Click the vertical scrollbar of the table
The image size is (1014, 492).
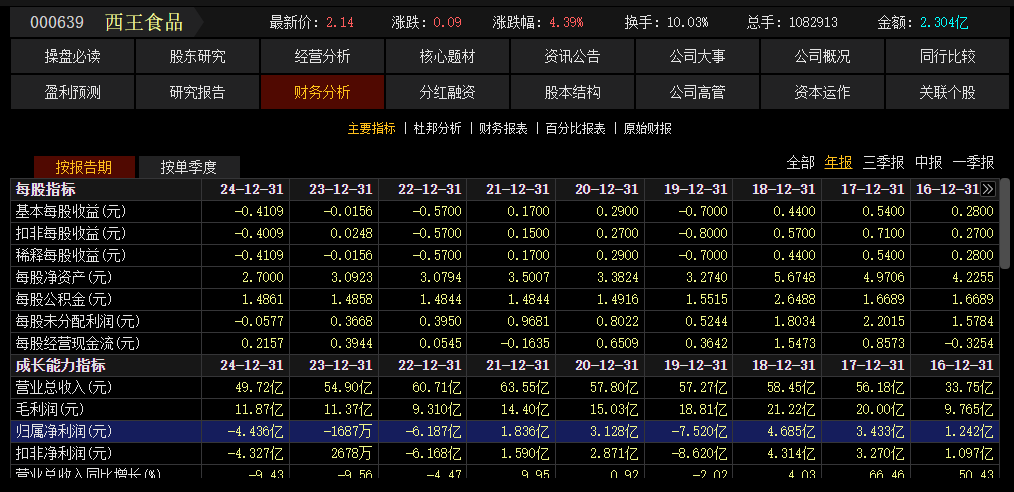tap(1004, 224)
